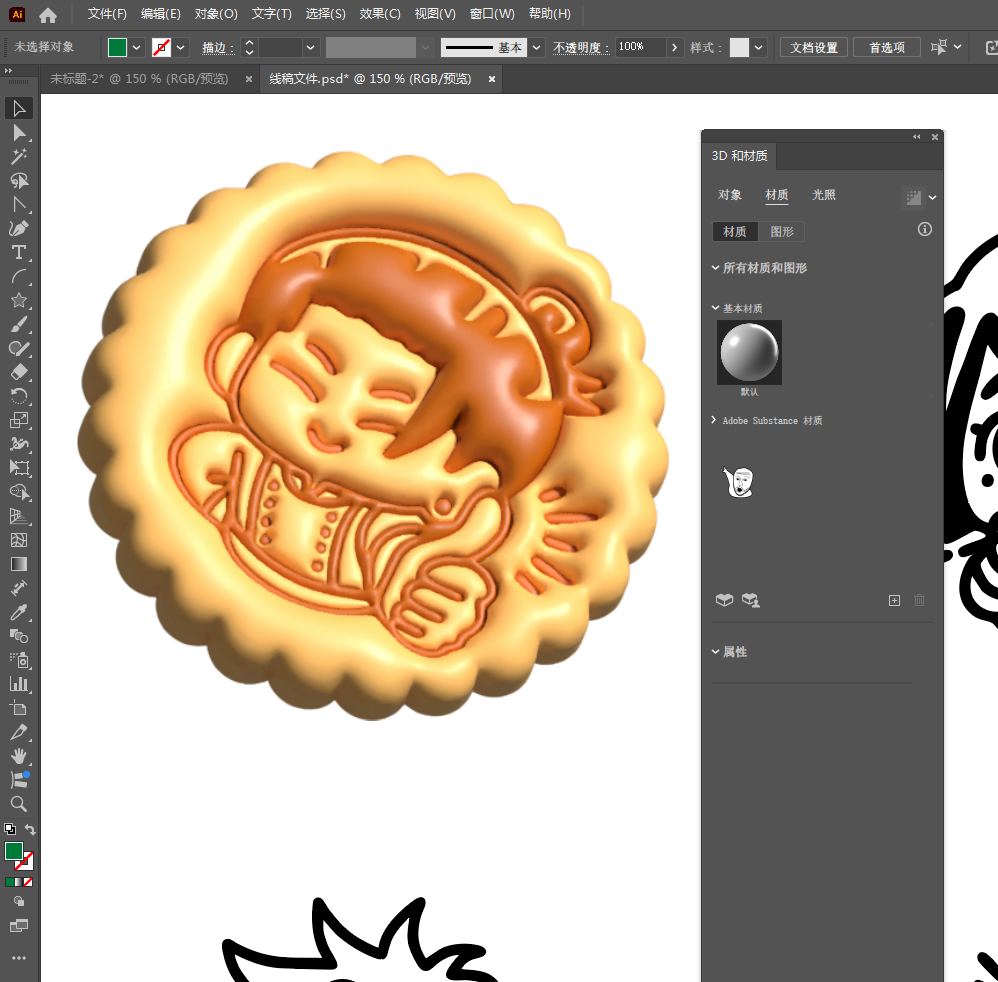Select the Eyedropper tool
This screenshot has height=982, width=998.
(19, 612)
